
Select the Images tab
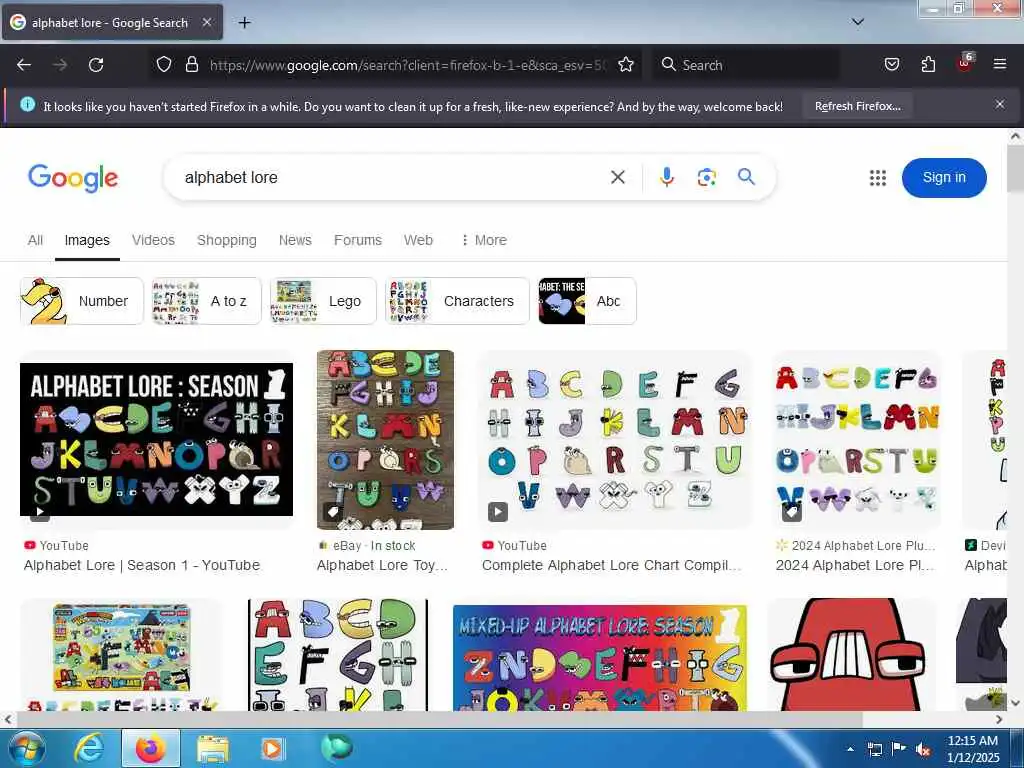point(87,240)
